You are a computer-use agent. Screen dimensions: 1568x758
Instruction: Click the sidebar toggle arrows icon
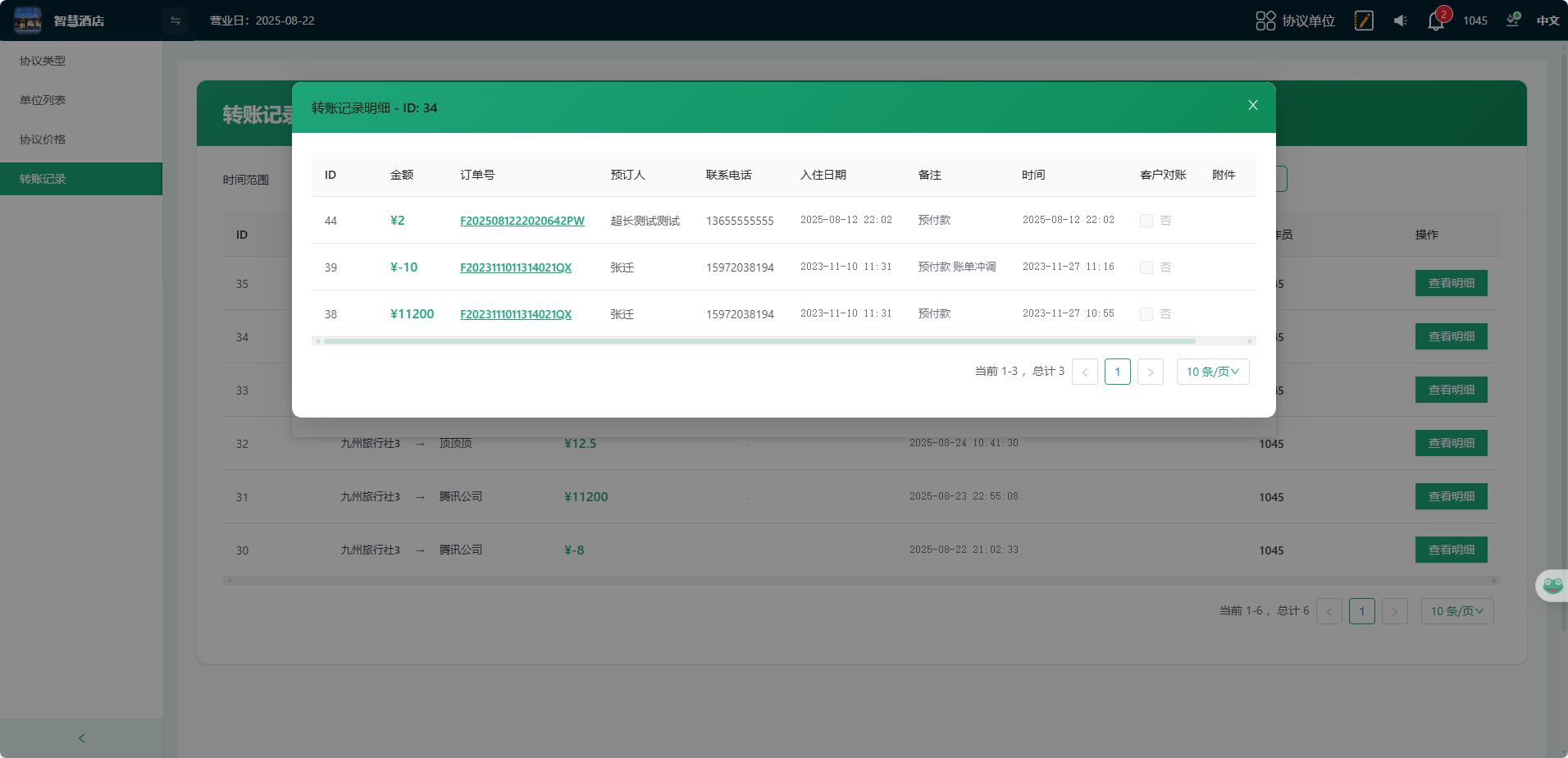tap(175, 21)
